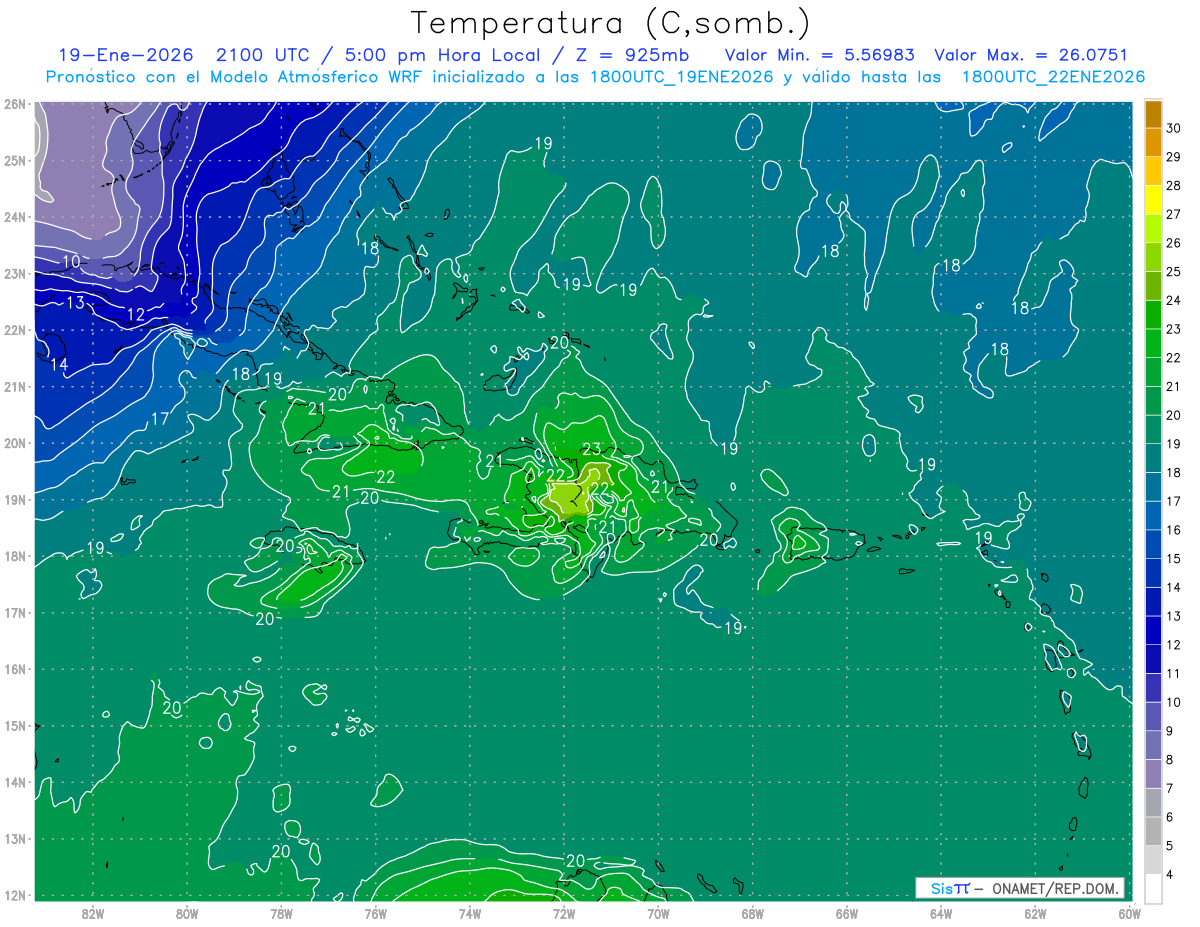
Task: Click the '22N' latitude label
Action: (x=14, y=330)
